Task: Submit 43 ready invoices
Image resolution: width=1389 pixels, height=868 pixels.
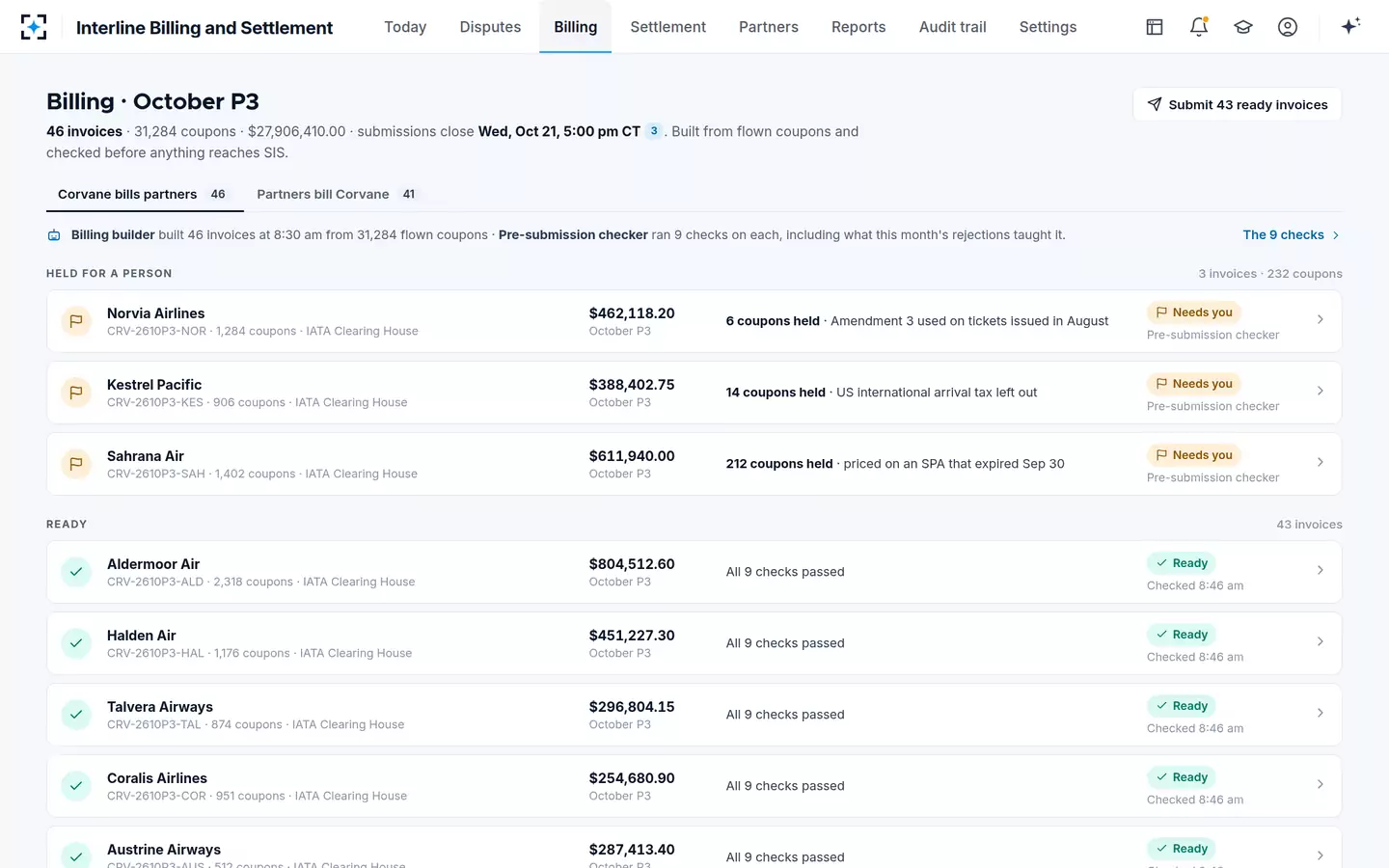Action: point(1238,104)
